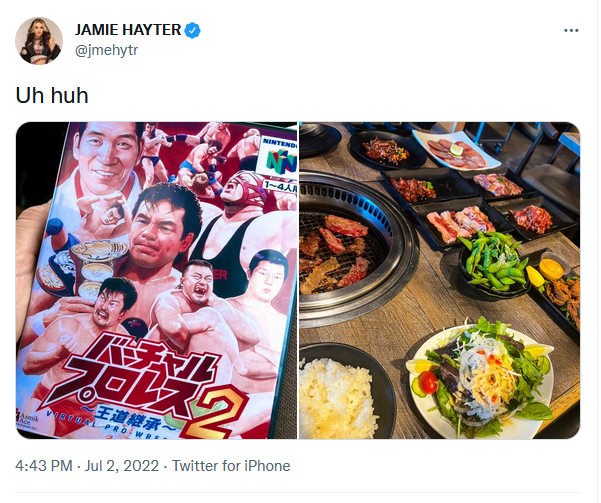Click the Nintendo 64 logo on game cover
The image size is (601, 503).
pyautogui.click(x=279, y=158)
